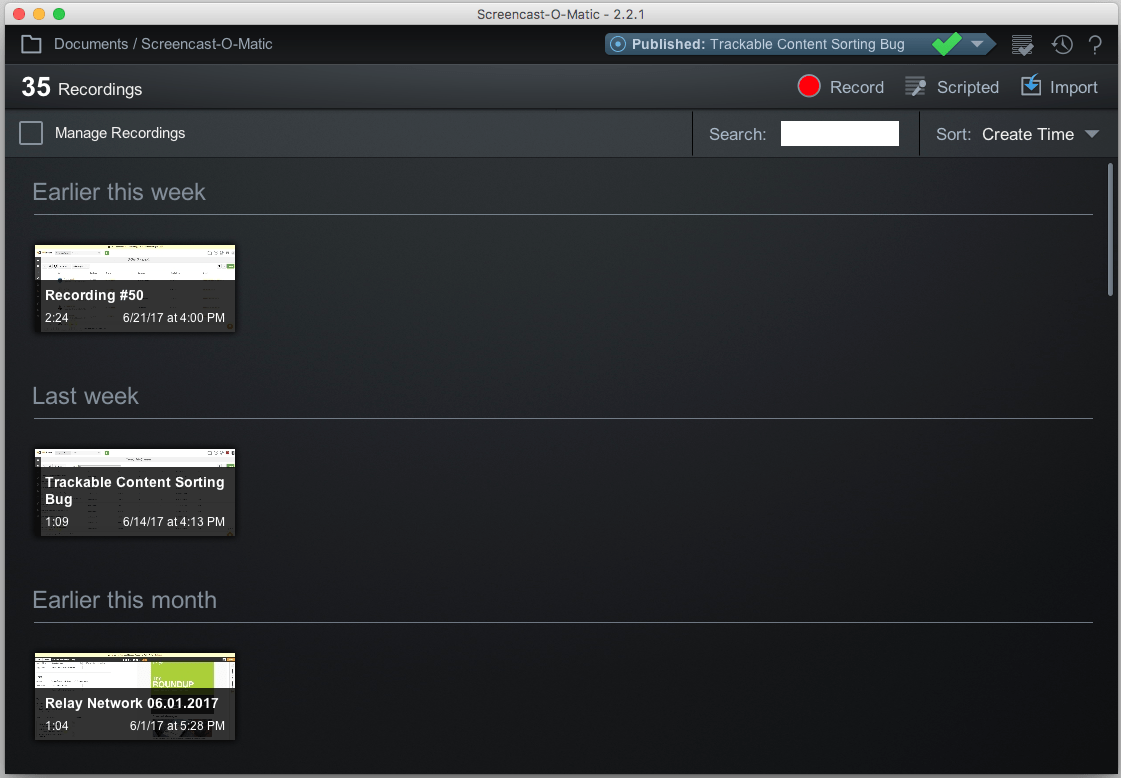Image resolution: width=1121 pixels, height=778 pixels.
Task: Click the Sort: label
Action: 954,134
